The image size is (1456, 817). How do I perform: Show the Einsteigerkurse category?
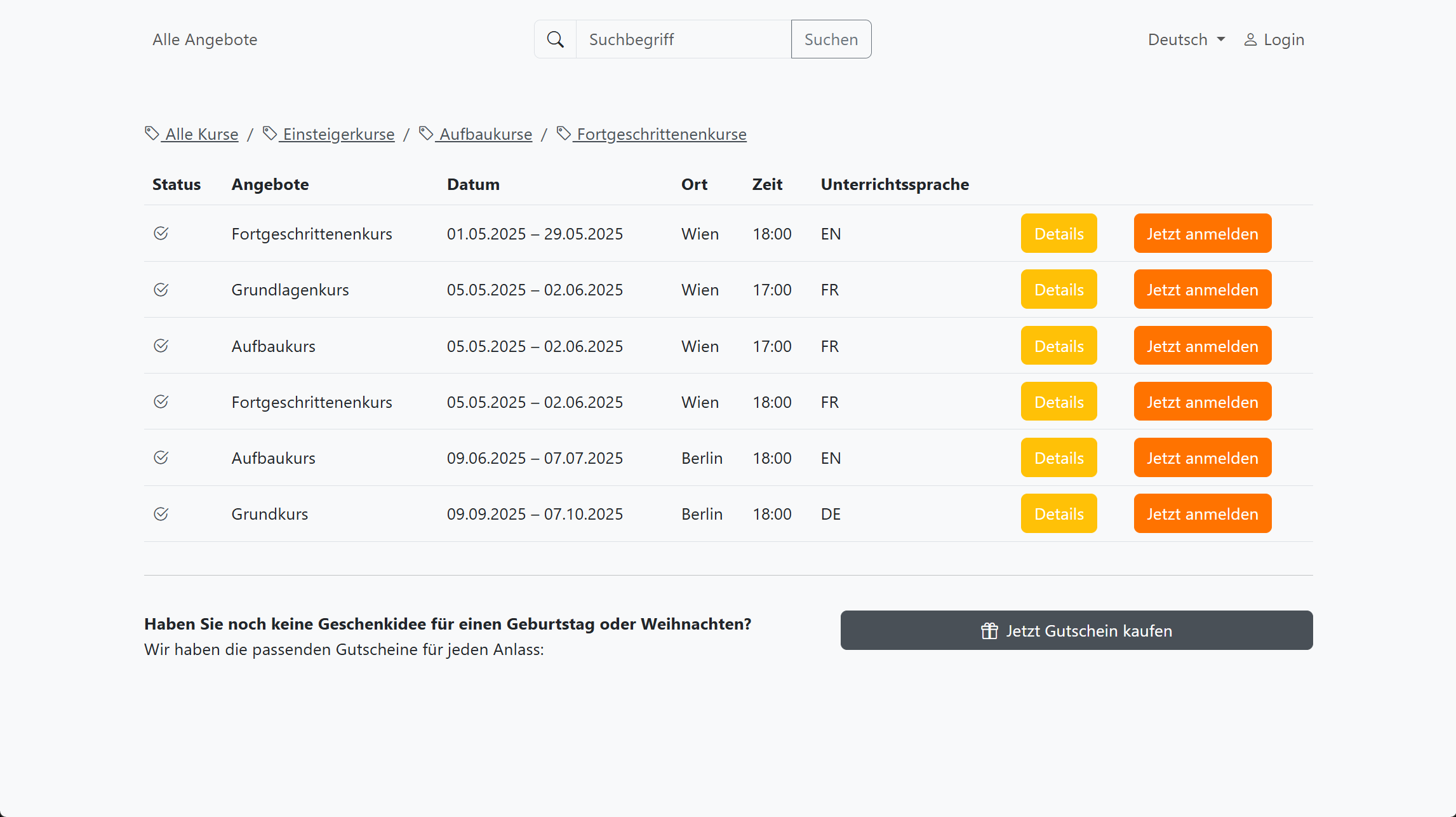pos(338,134)
